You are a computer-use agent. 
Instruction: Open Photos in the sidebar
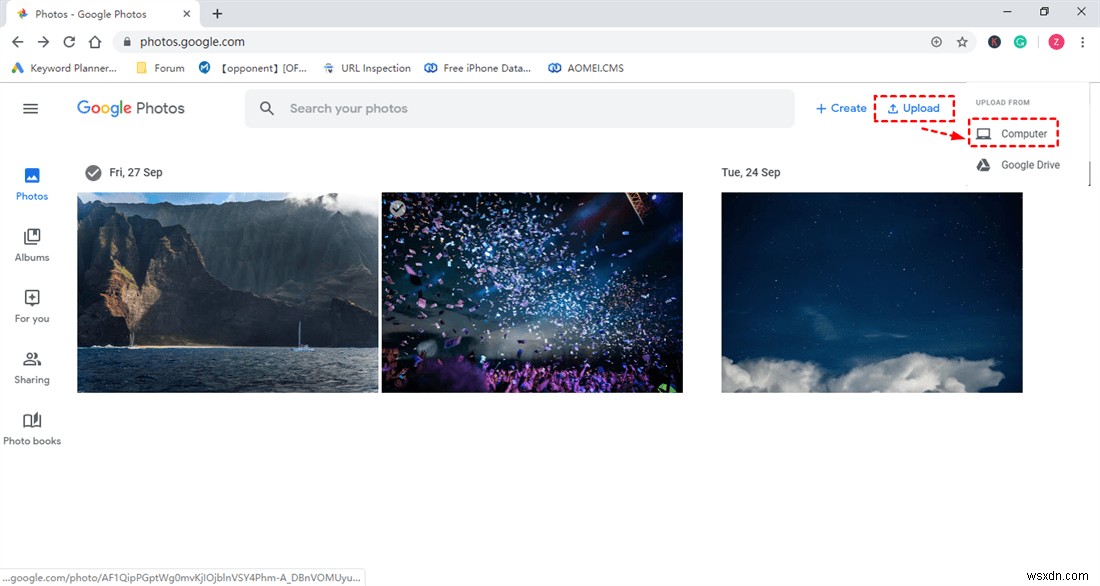(x=32, y=185)
